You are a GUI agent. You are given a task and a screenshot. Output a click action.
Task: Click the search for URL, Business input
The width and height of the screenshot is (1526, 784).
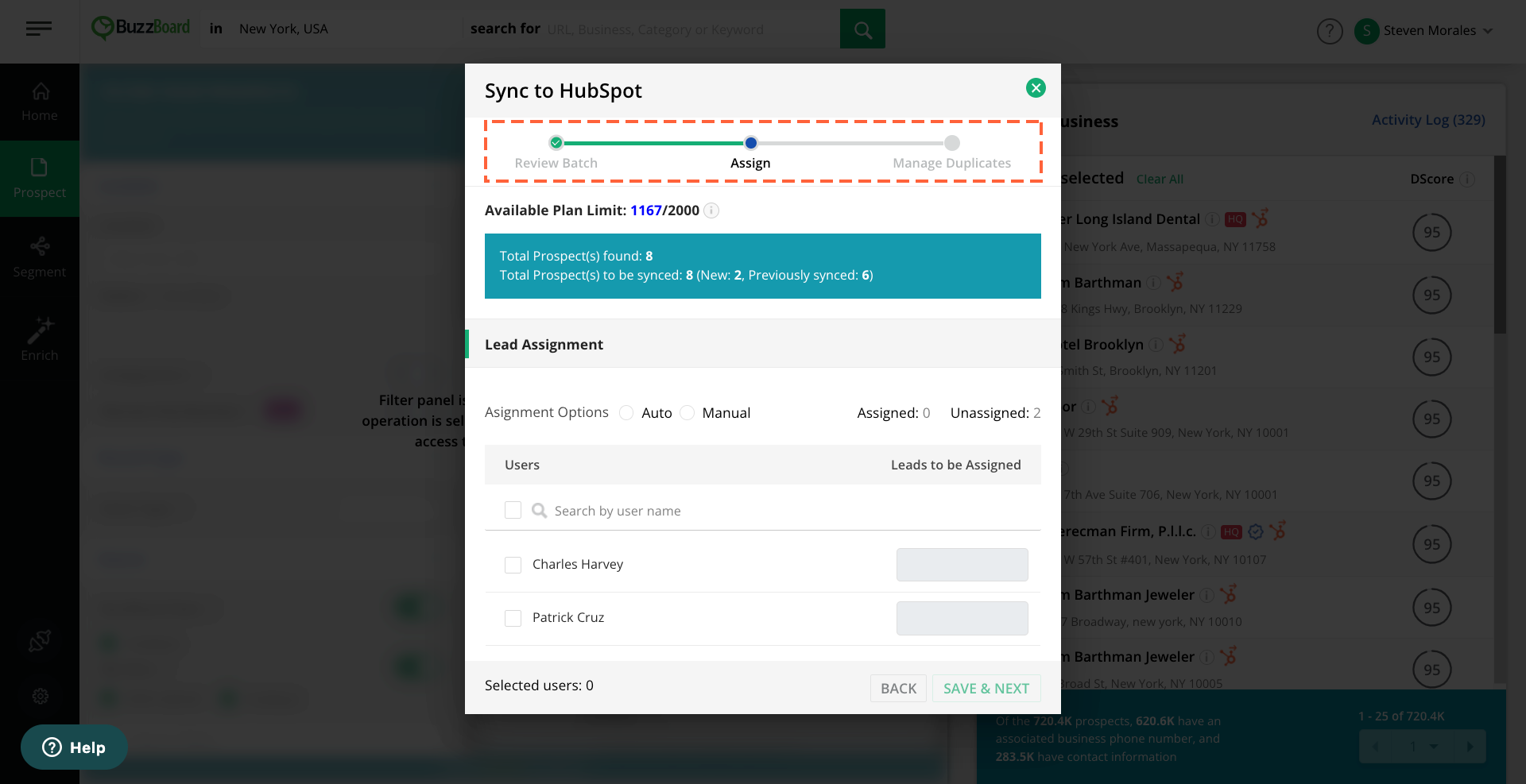click(x=691, y=29)
